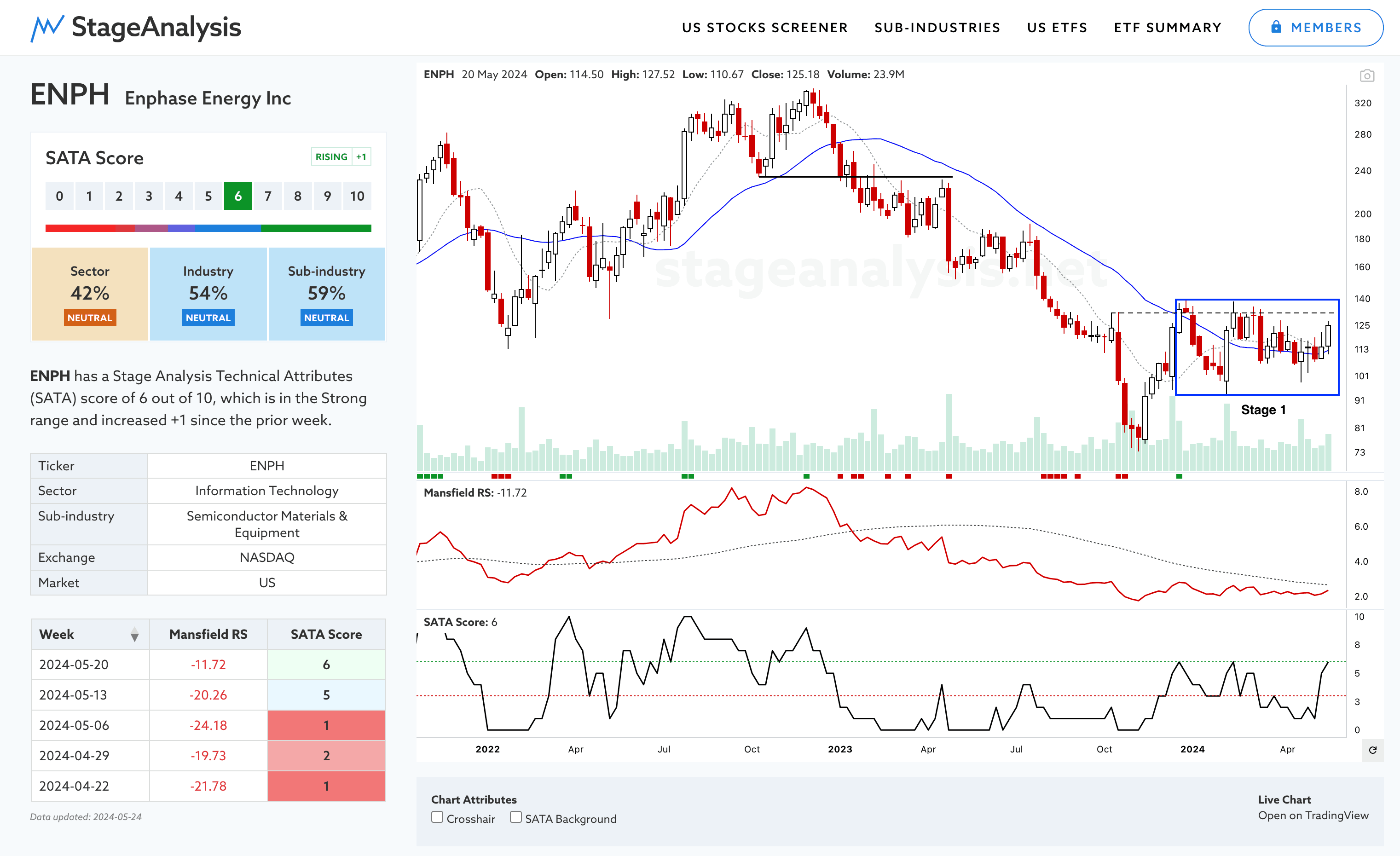Screen dimensions: 1400x856
Task: Click SATA score cell 5 for 2024-05-13
Action: click(326, 694)
